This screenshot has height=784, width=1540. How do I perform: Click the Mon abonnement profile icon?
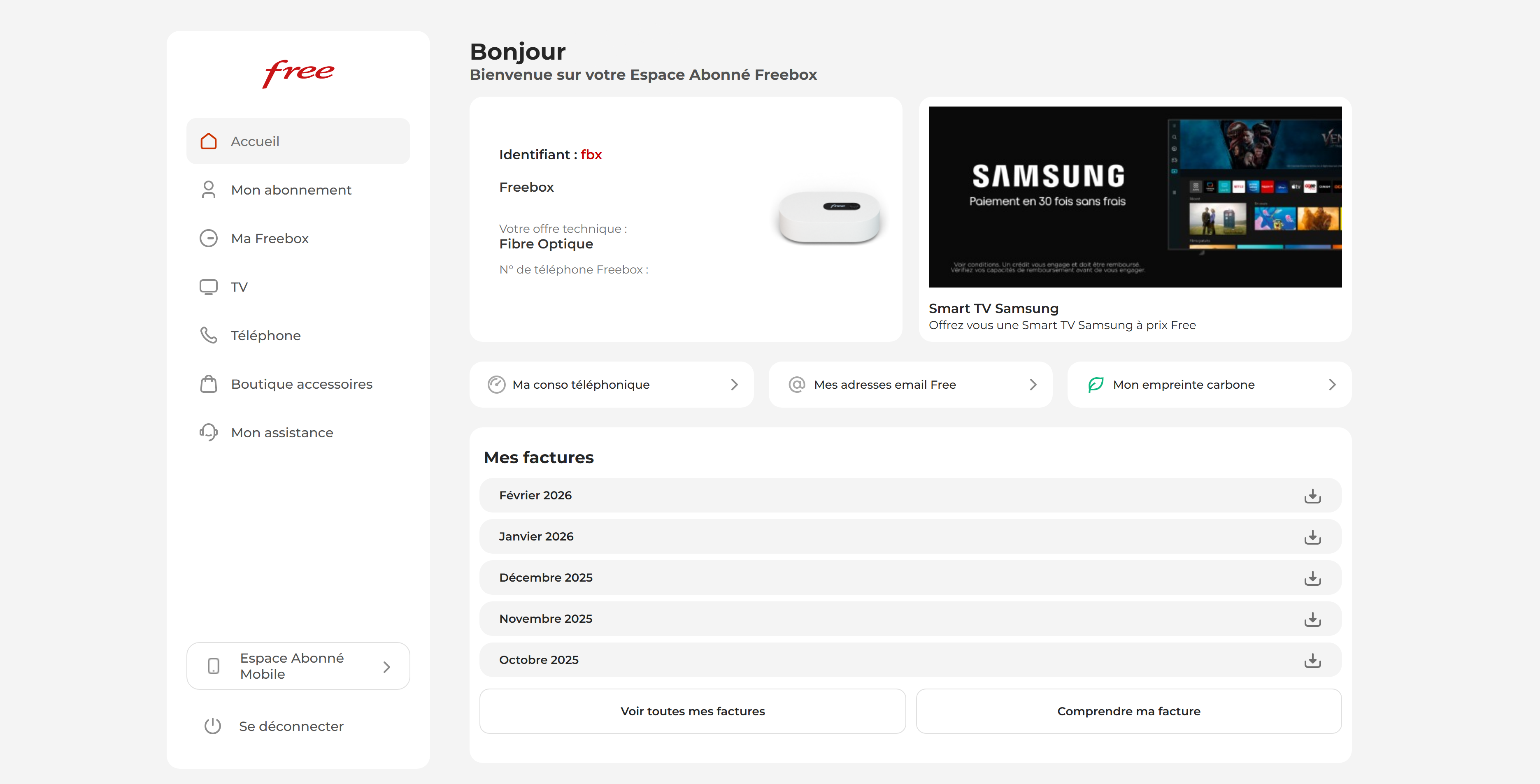[x=209, y=190]
